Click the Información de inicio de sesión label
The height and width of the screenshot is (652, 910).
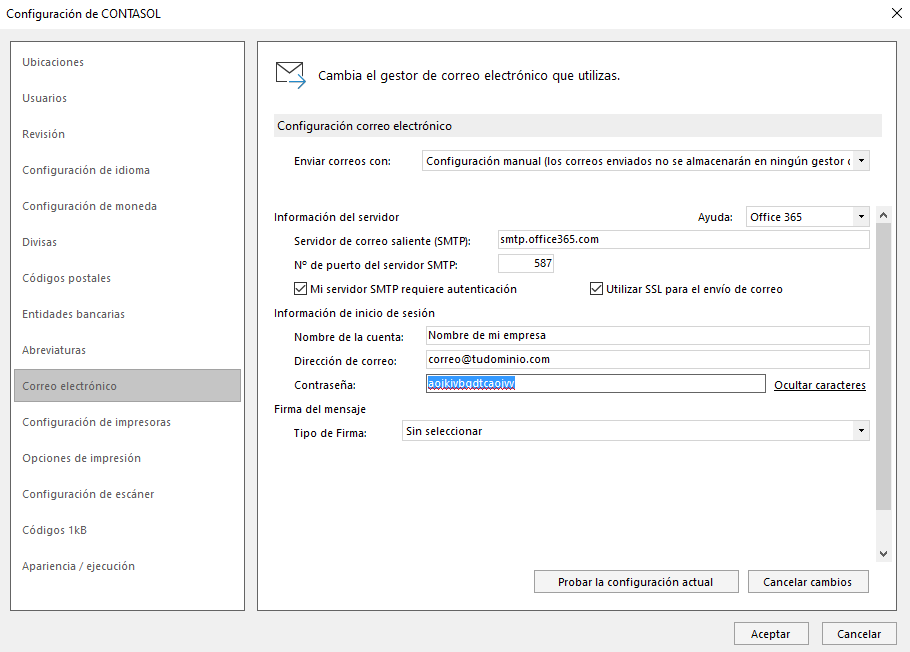pos(354,314)
